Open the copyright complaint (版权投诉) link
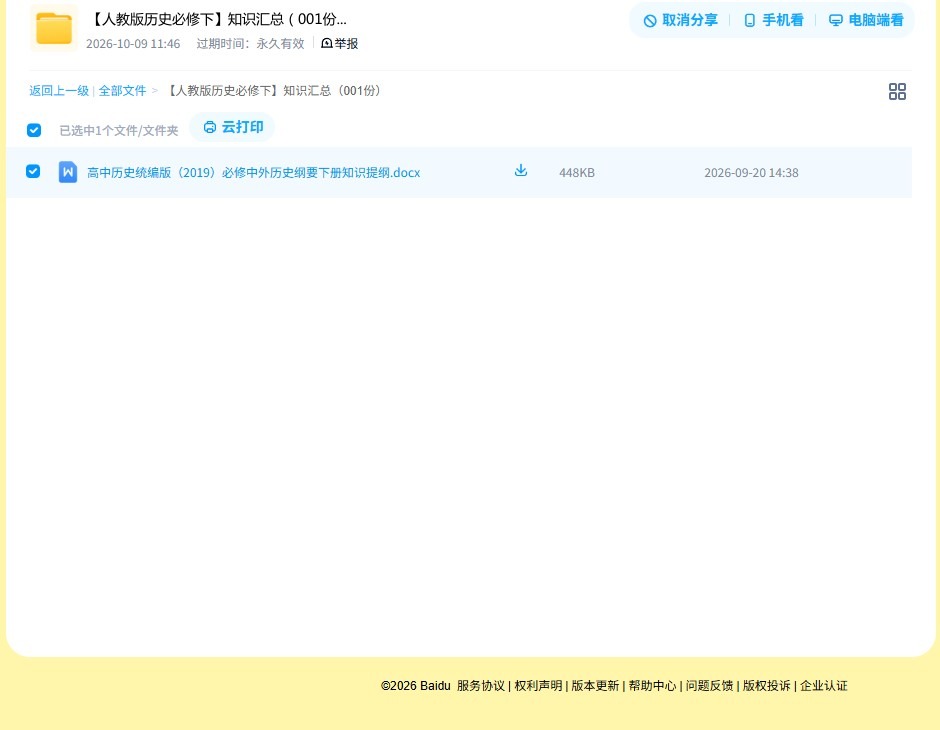940x730 pixels. pos(767,686)
